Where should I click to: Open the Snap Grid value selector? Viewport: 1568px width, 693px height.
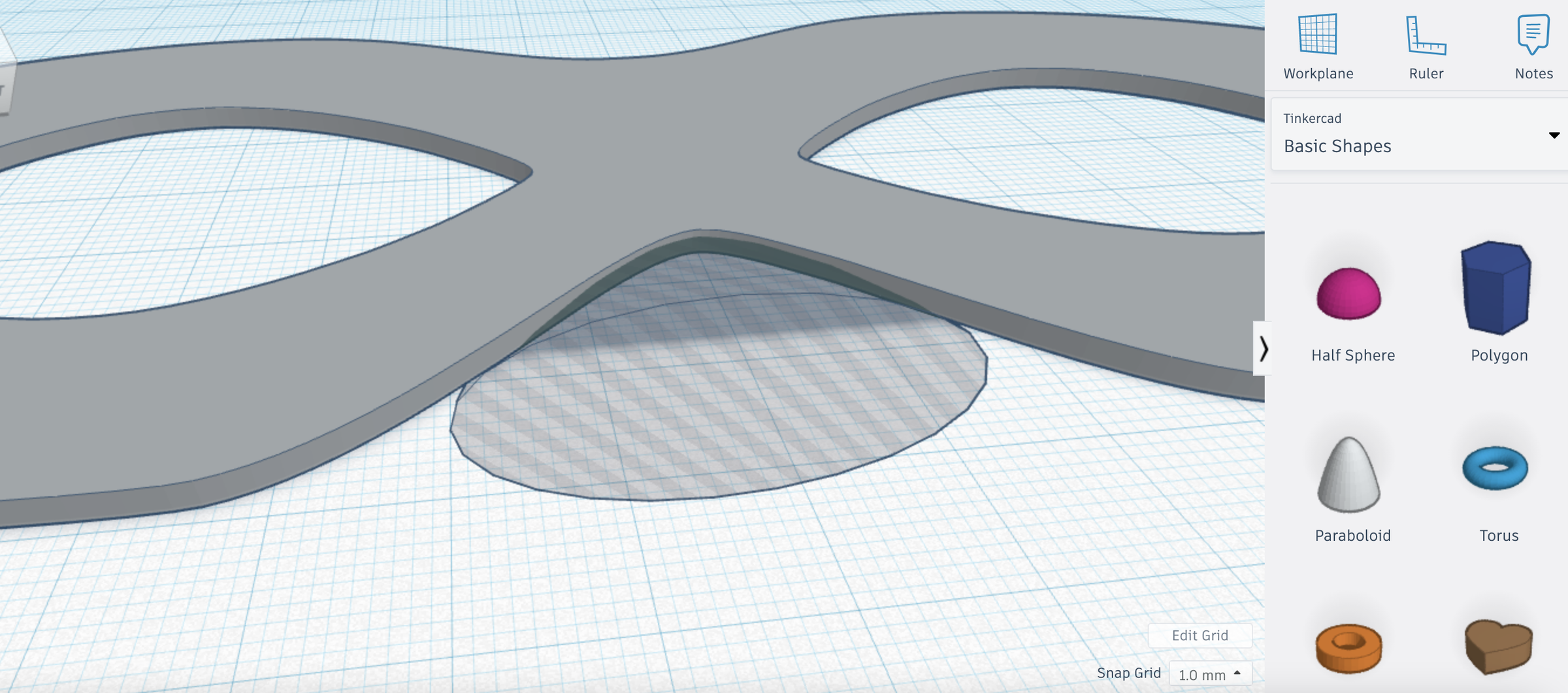1210,673
